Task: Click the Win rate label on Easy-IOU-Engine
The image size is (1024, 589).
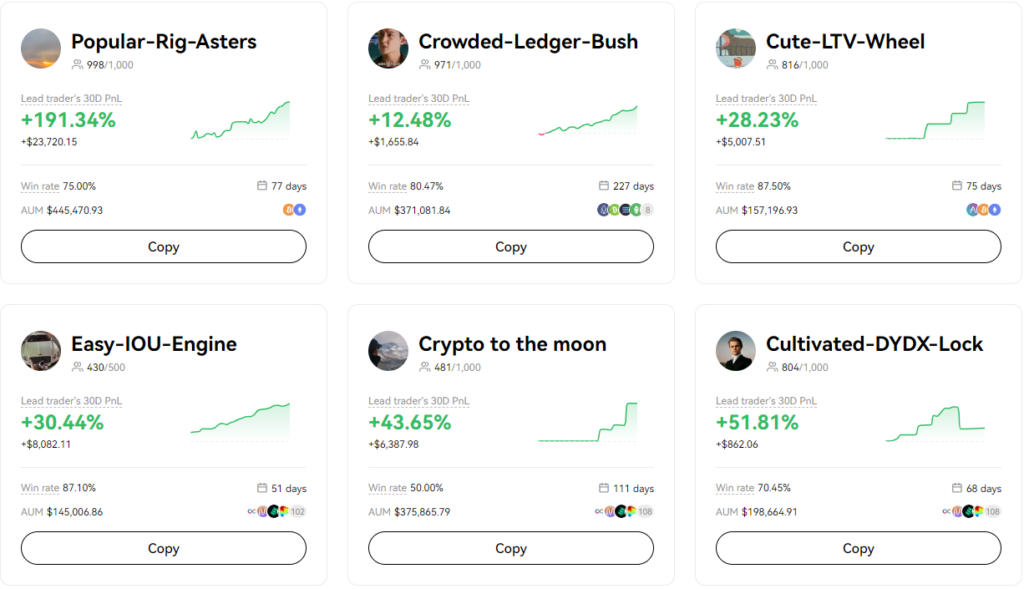Action: (38, 488)
